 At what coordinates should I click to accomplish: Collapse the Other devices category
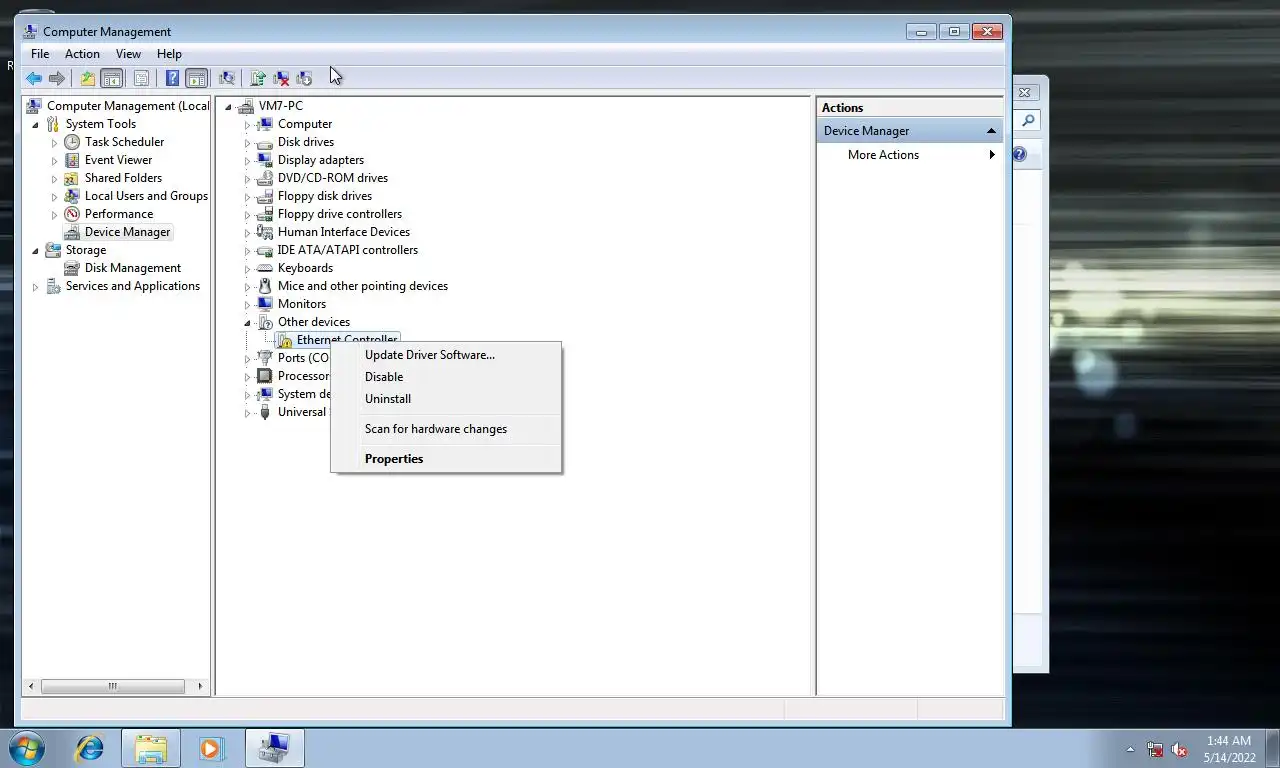tap(248, 322)
